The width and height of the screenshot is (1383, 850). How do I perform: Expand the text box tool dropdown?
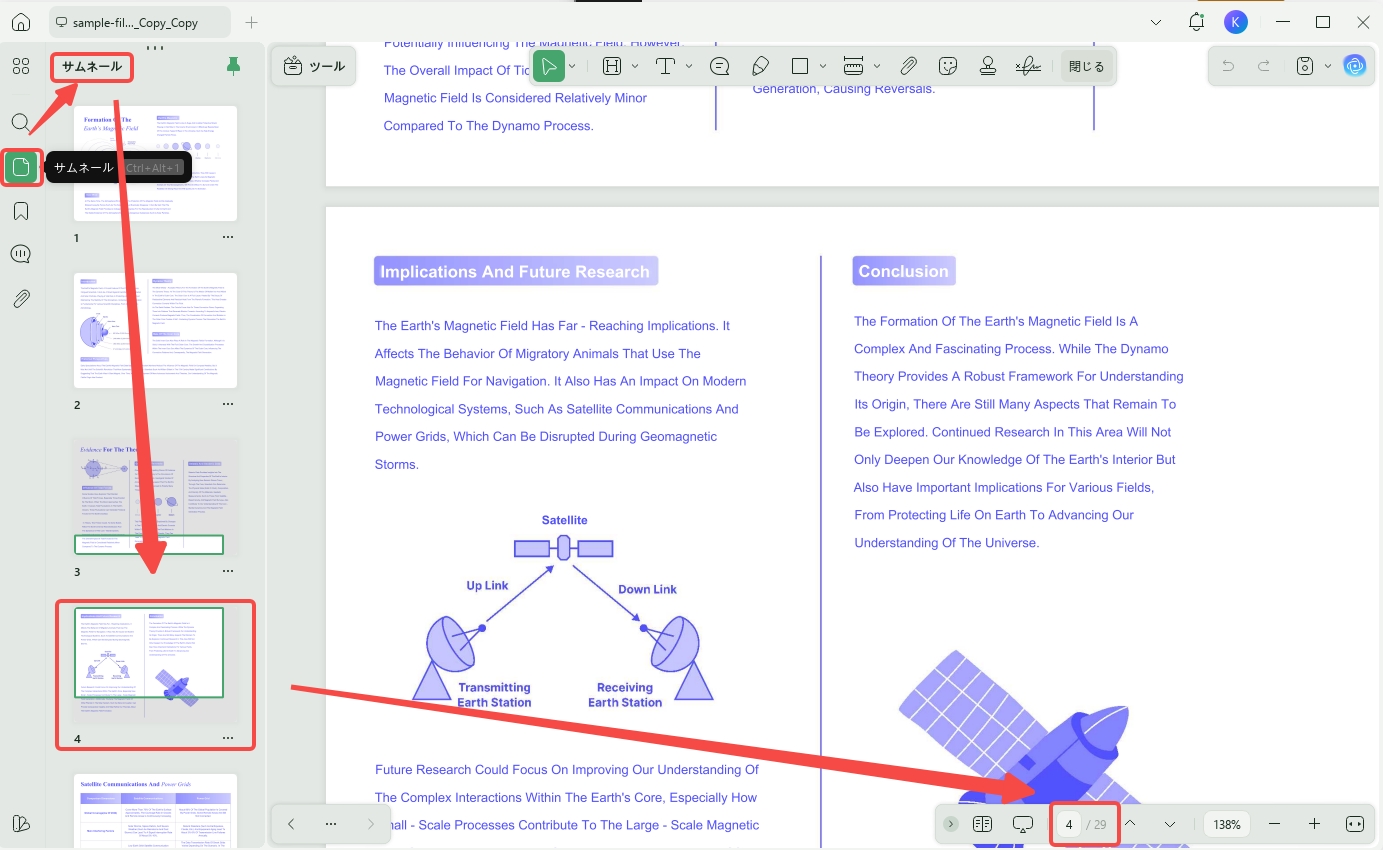click(635, 66)
